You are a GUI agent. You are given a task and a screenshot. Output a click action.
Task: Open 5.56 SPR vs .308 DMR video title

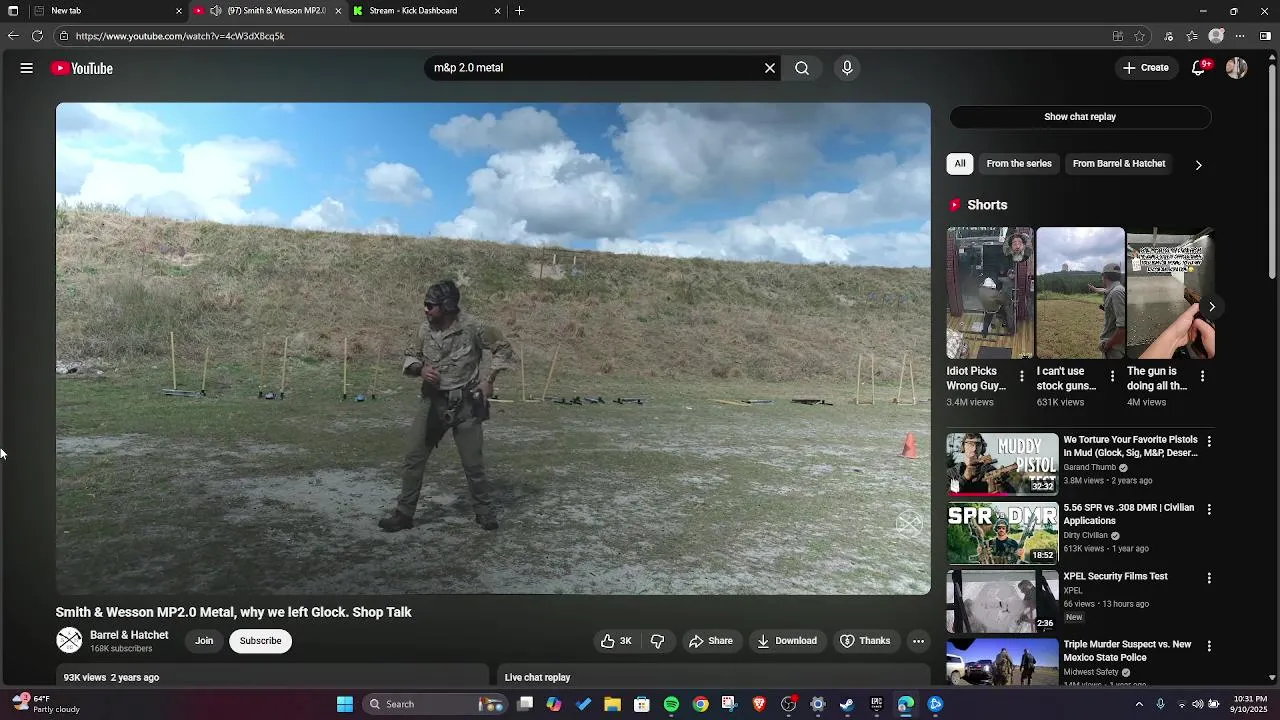pos(1129,514)
